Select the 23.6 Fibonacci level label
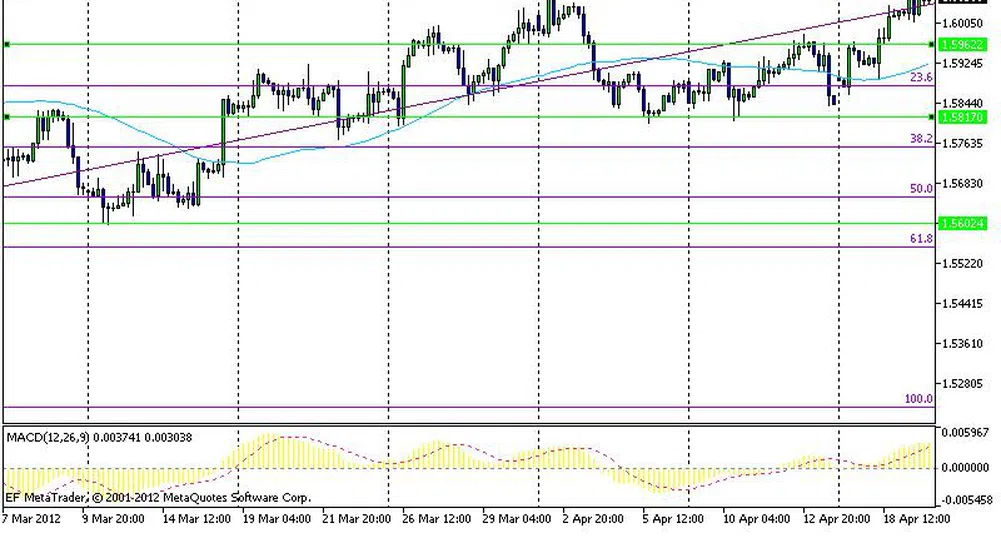 point(921,77)
